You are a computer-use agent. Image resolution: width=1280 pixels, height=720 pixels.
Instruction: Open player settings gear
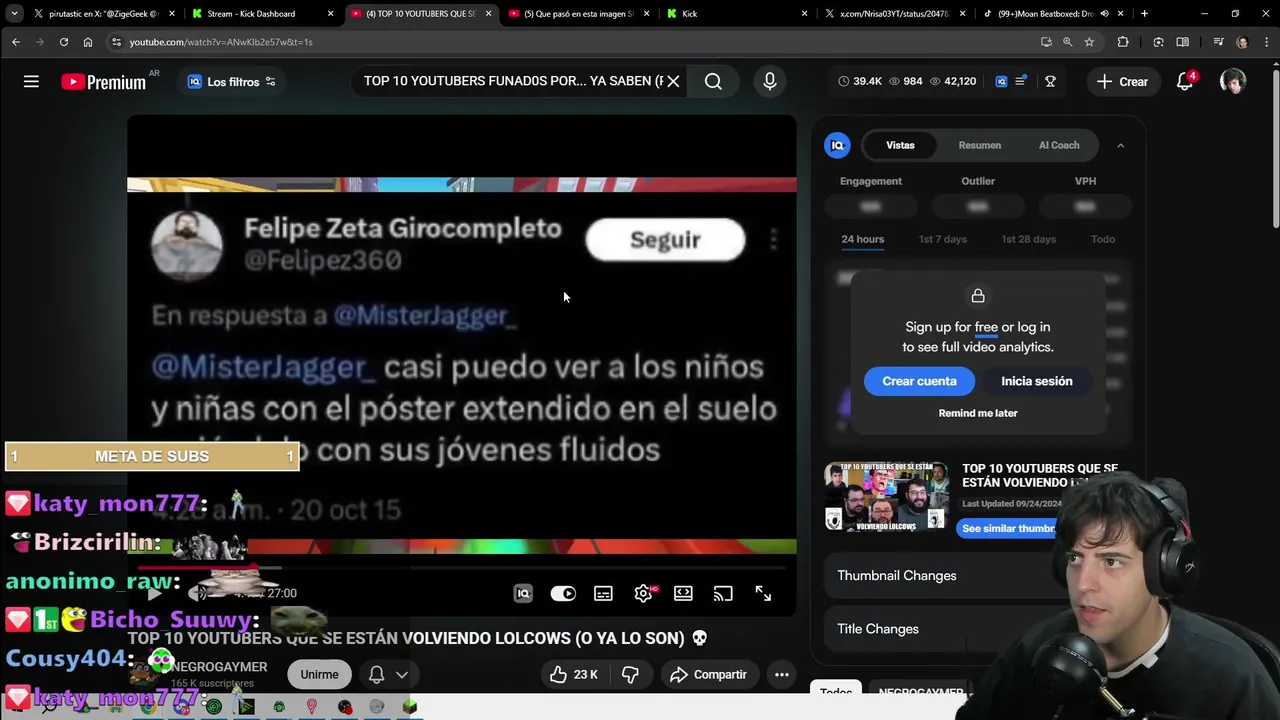[643, 594]
